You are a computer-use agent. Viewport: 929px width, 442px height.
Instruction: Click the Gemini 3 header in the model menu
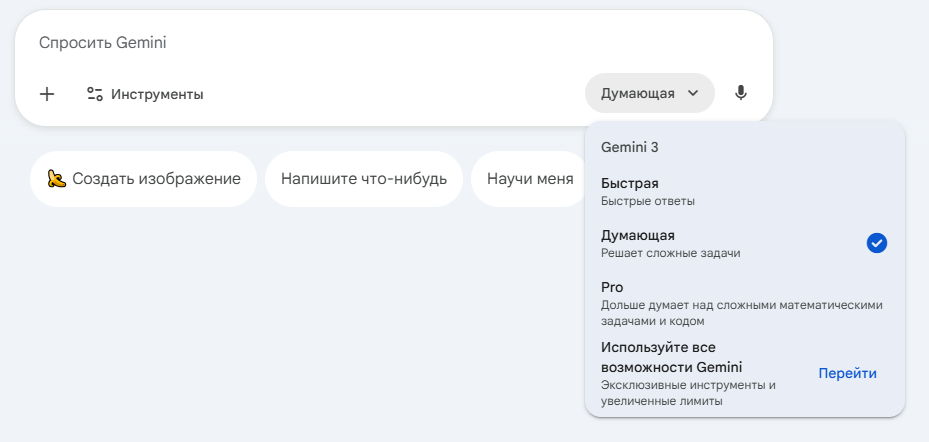point(629,147)
